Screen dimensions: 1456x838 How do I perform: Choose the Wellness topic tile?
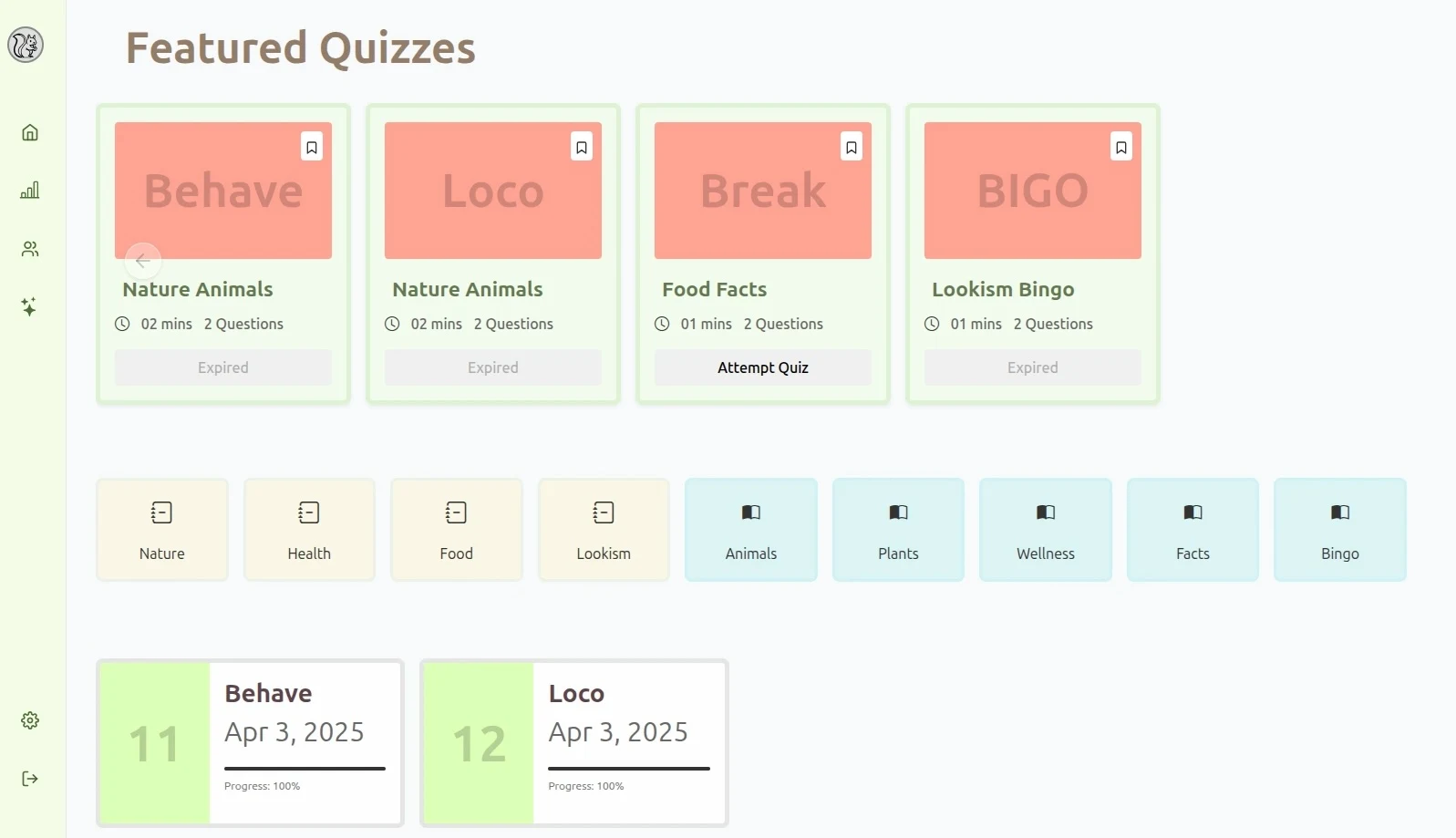(1046, 530)
